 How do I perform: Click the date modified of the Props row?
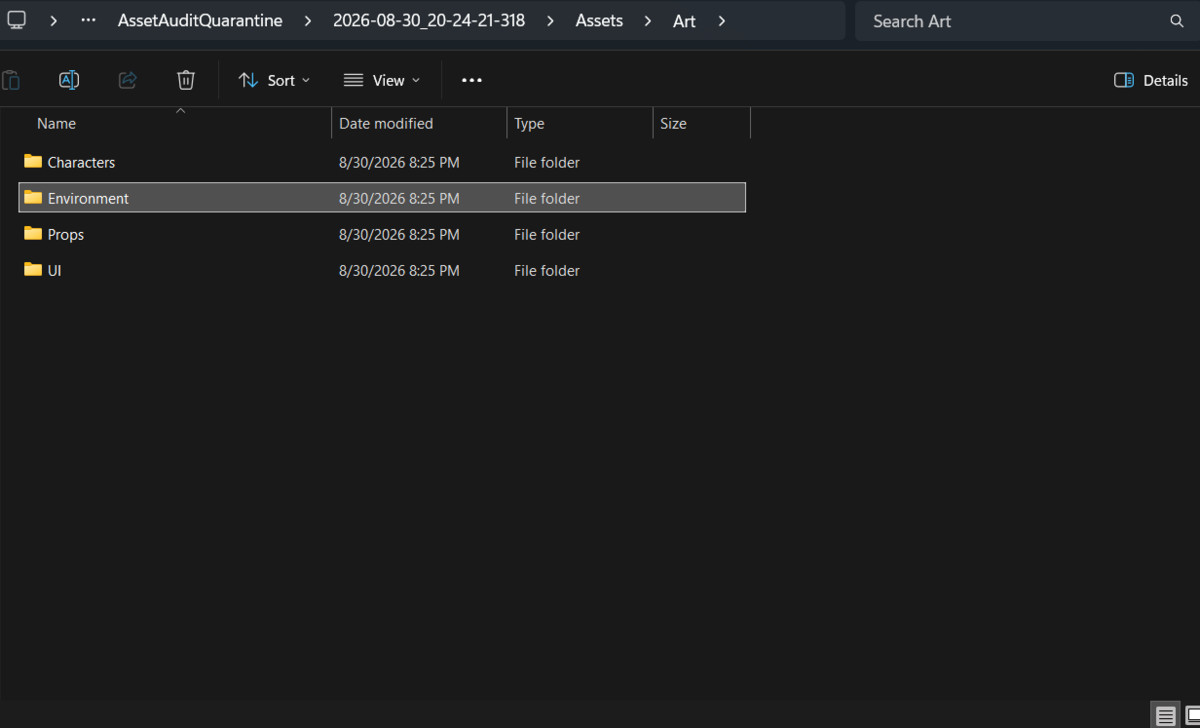(399, 234)
